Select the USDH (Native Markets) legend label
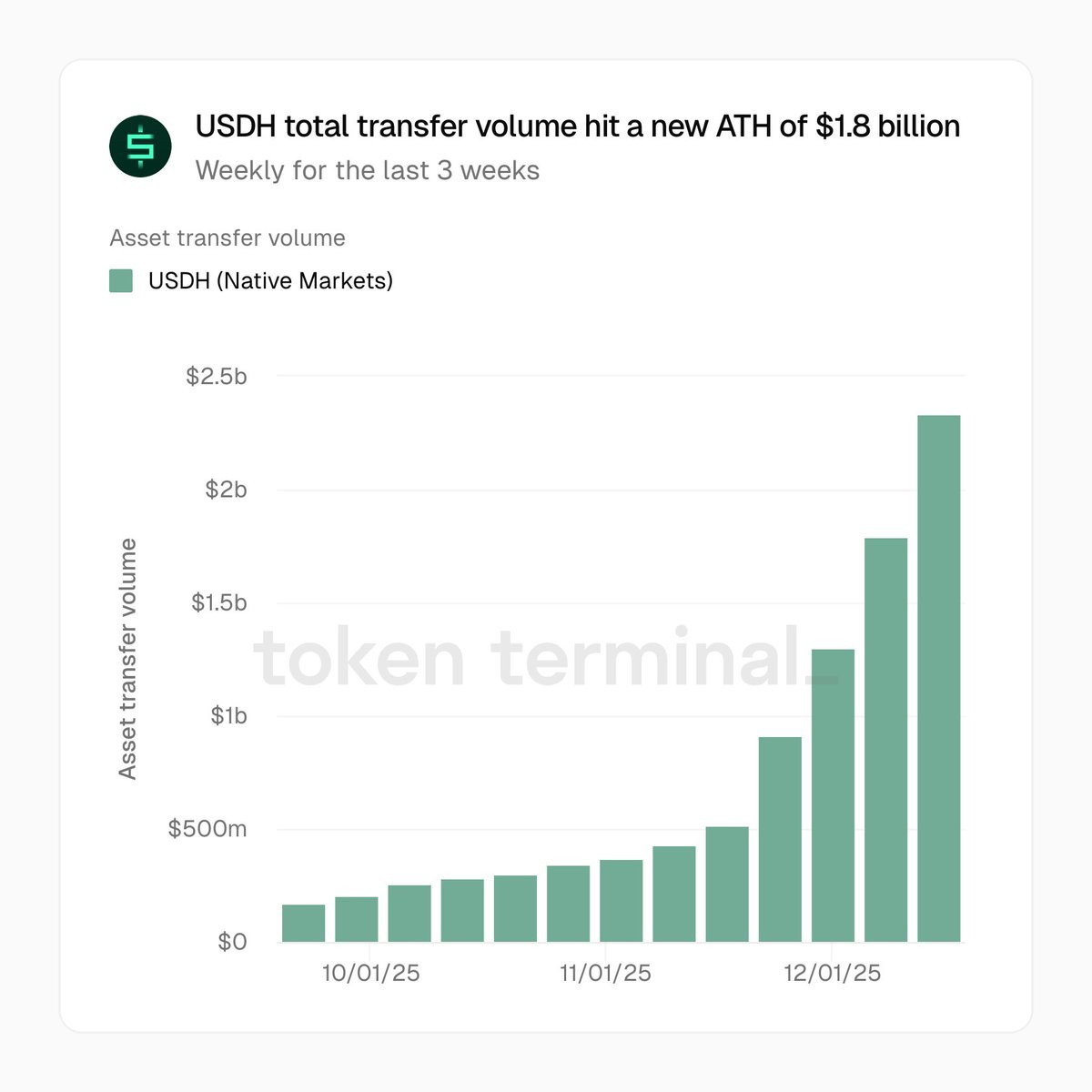Image resolution: width=1092 pixels, height=1092 pixels. [270, 280]
